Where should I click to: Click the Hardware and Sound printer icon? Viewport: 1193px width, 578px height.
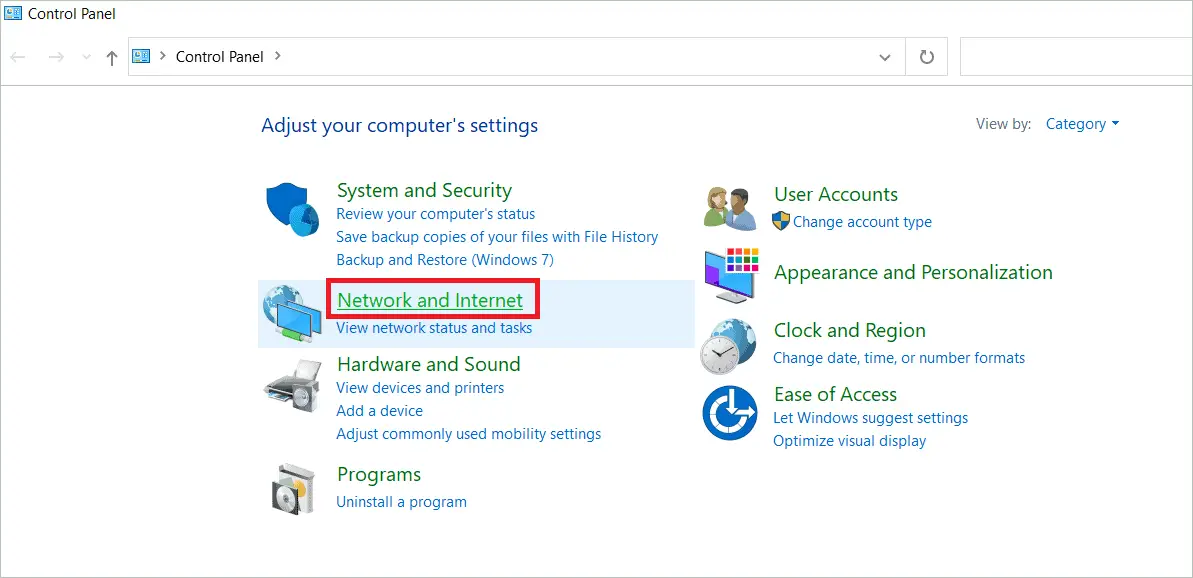pos(292,388)
